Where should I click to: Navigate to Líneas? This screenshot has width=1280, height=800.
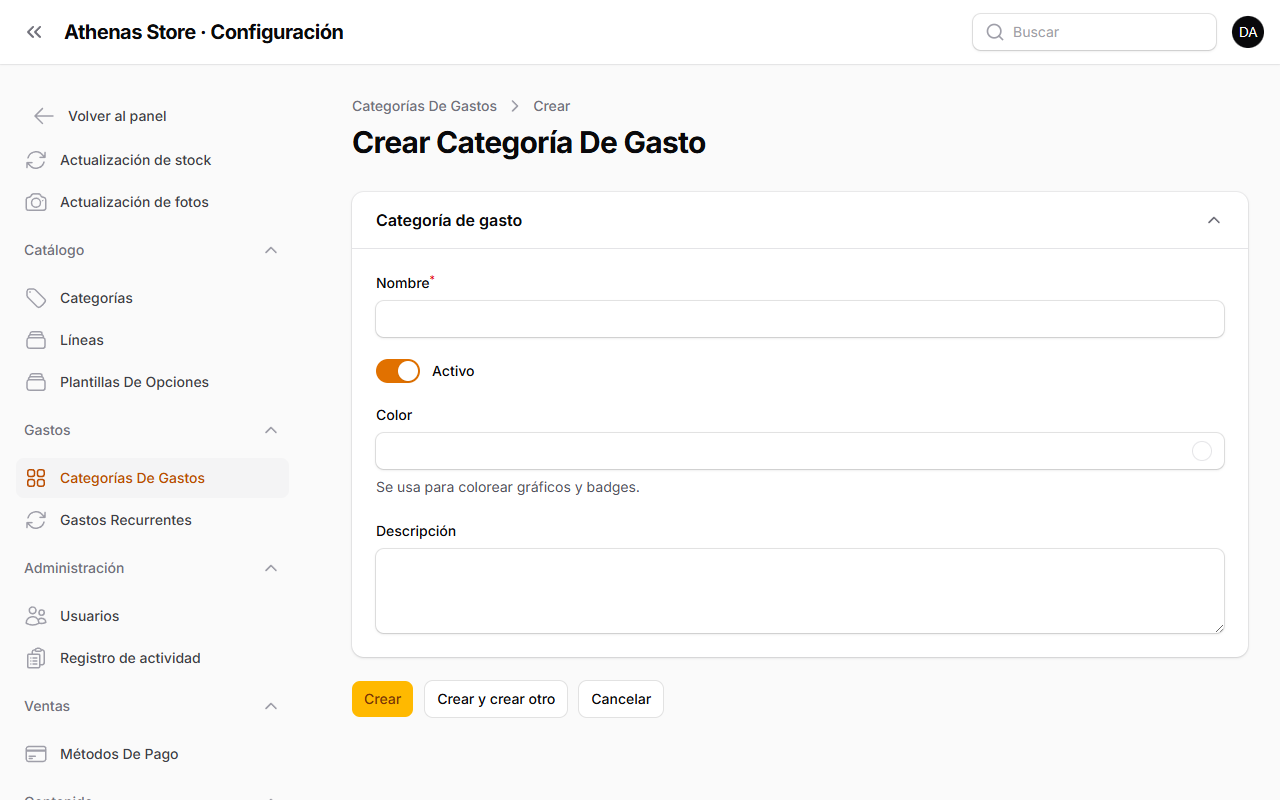pyautogui.click(x=152, y=340)
